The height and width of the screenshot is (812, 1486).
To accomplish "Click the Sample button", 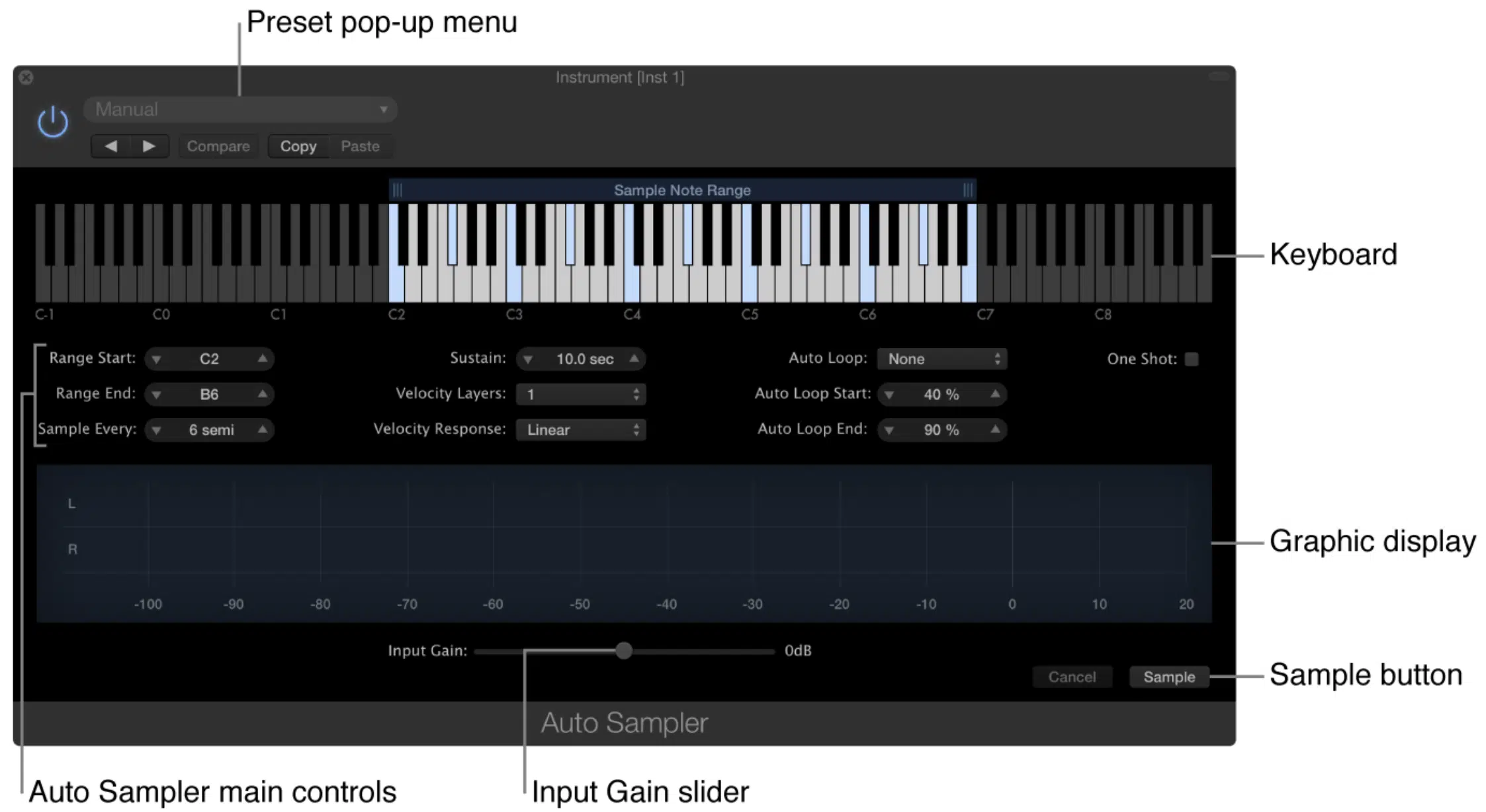I will coord(1169,677).
